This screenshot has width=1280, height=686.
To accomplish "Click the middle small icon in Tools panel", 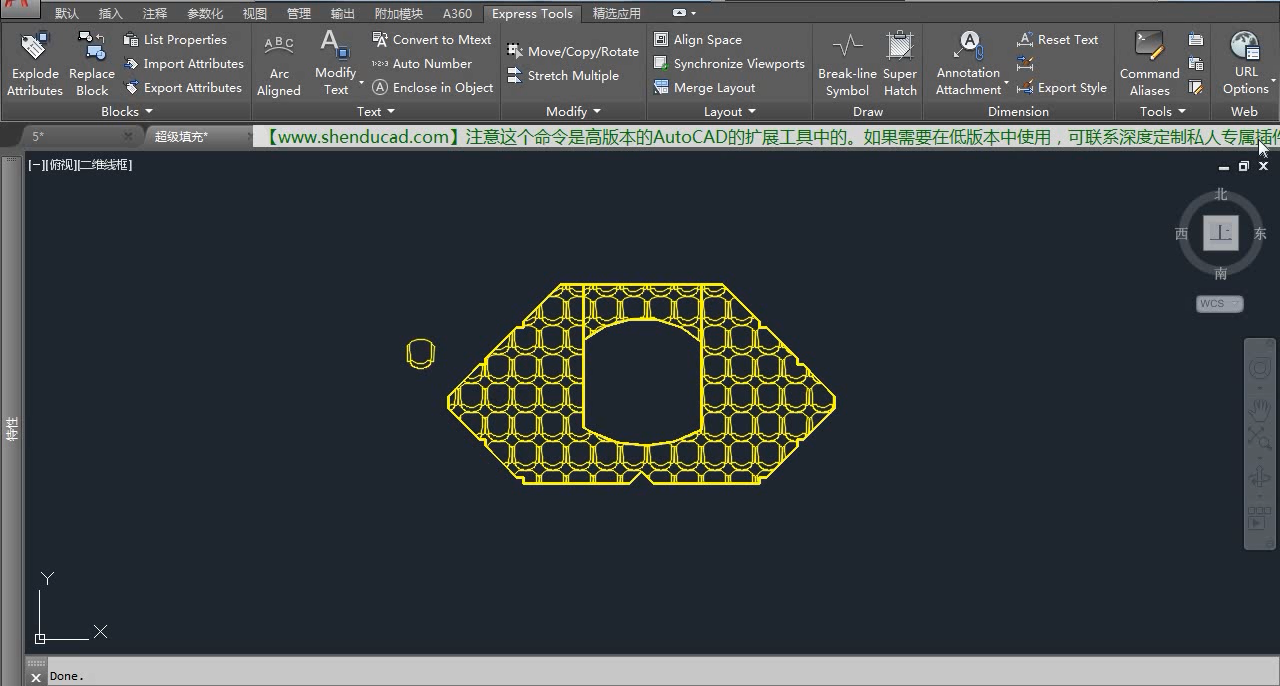I will (x=1196, y=64).
